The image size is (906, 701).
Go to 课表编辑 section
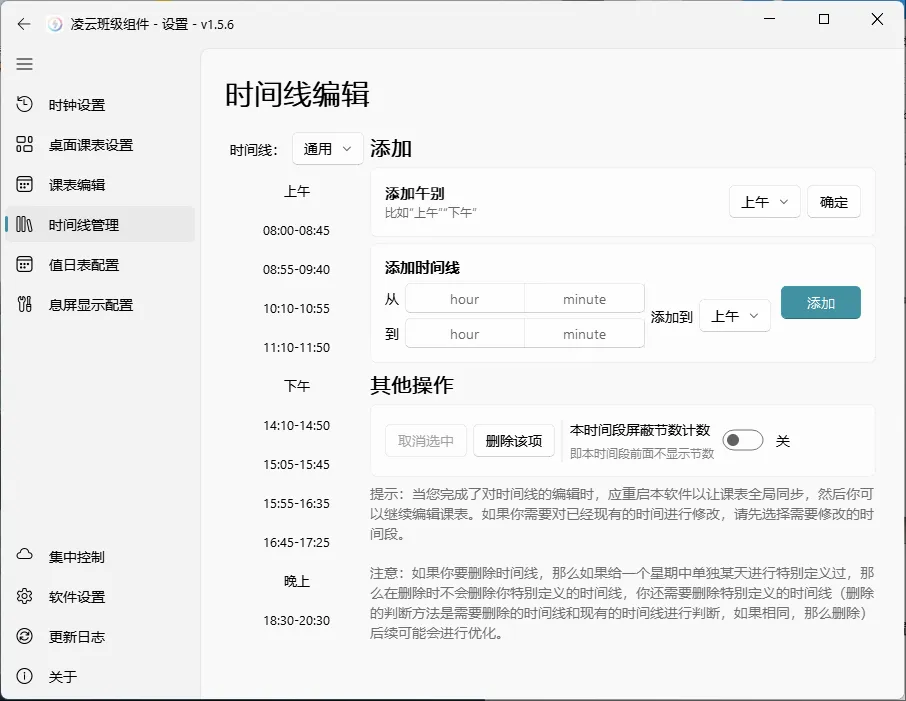tap(100, 184)
